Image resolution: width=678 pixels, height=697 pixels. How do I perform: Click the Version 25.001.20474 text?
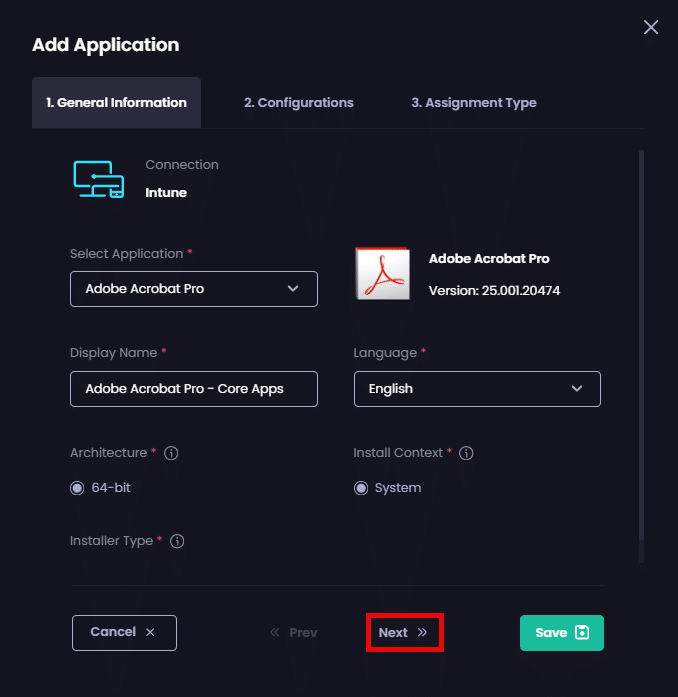(x=494, y=290)
